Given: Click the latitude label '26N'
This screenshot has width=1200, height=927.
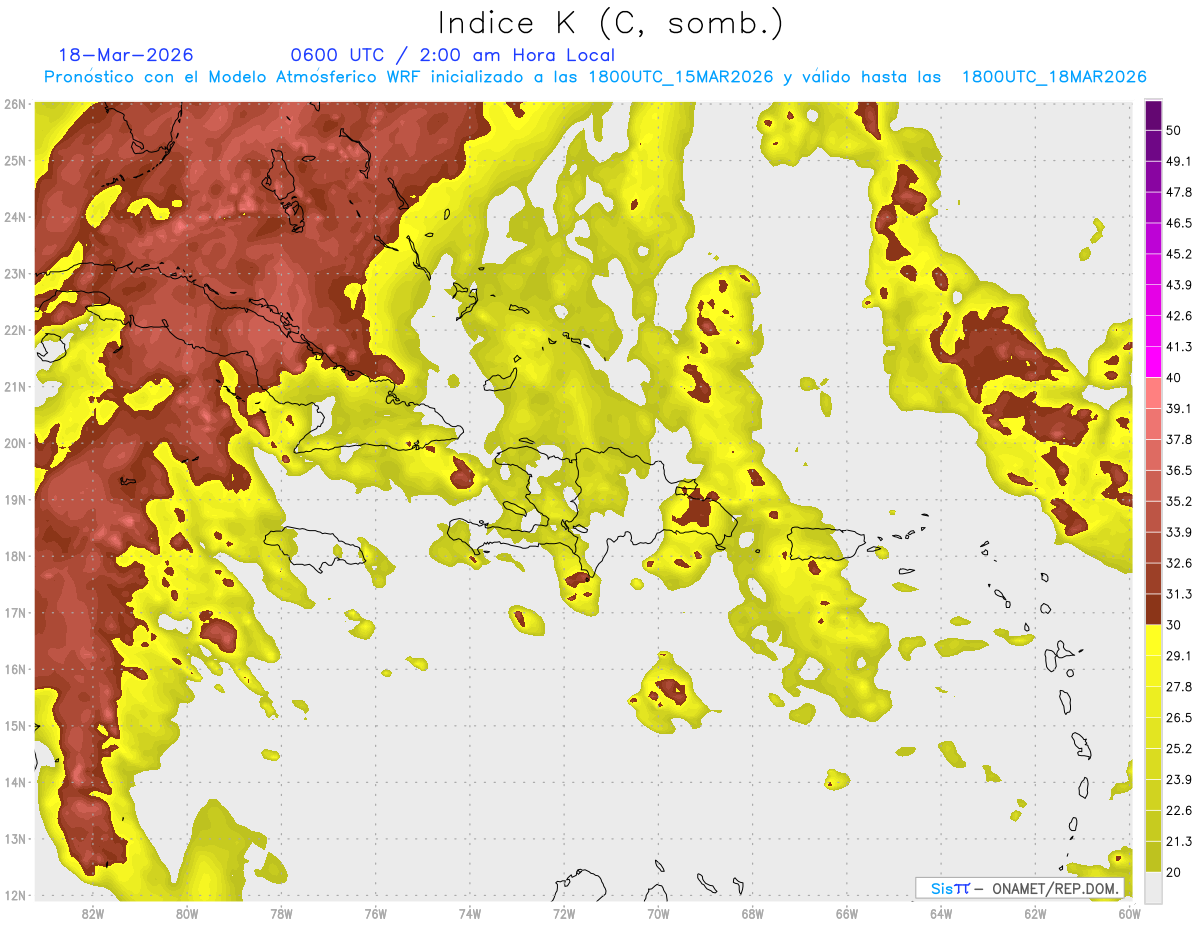Looking at the screenshot, I should pos(15,104).
